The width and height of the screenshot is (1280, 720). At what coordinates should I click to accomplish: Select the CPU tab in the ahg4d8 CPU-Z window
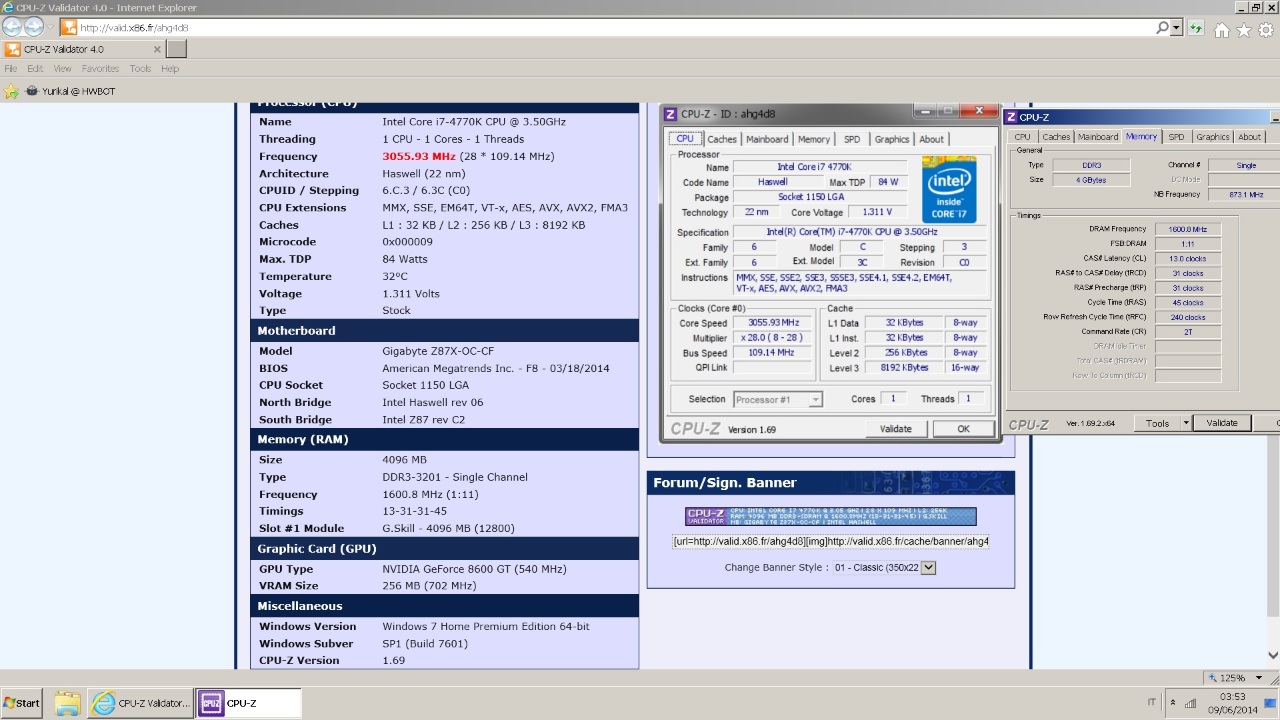point(685,139)
